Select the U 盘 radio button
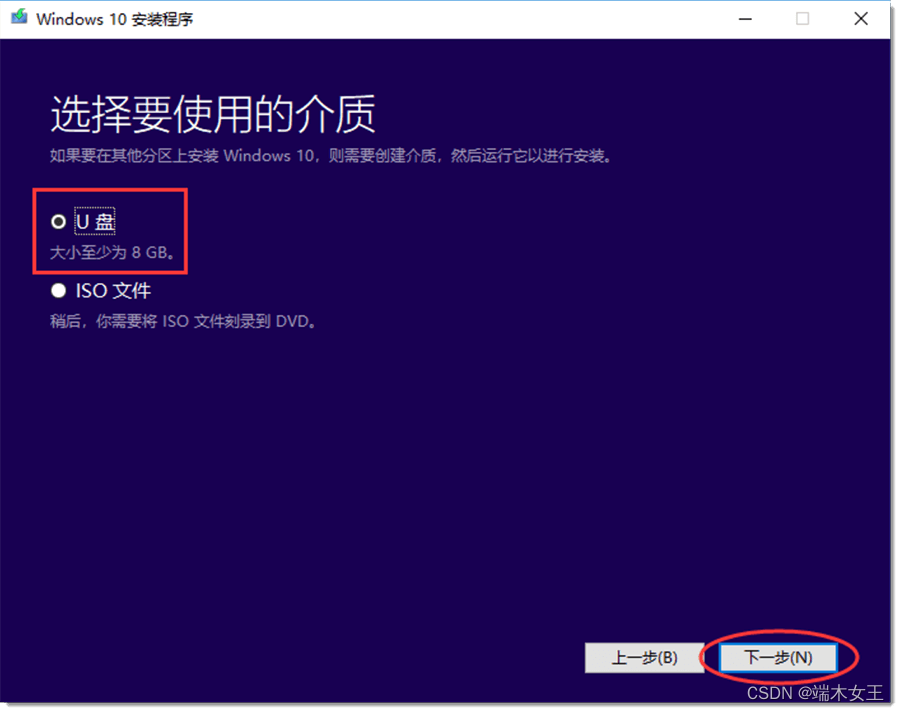This screenshot has width=900, height=712. (x=59, y=222)
